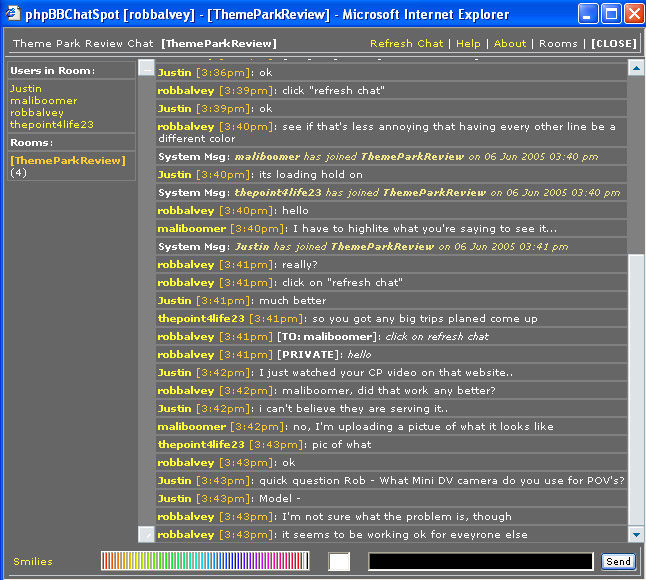Click the chat scrollbar thumb
646x580 pixels.
(x=636, y=390)
